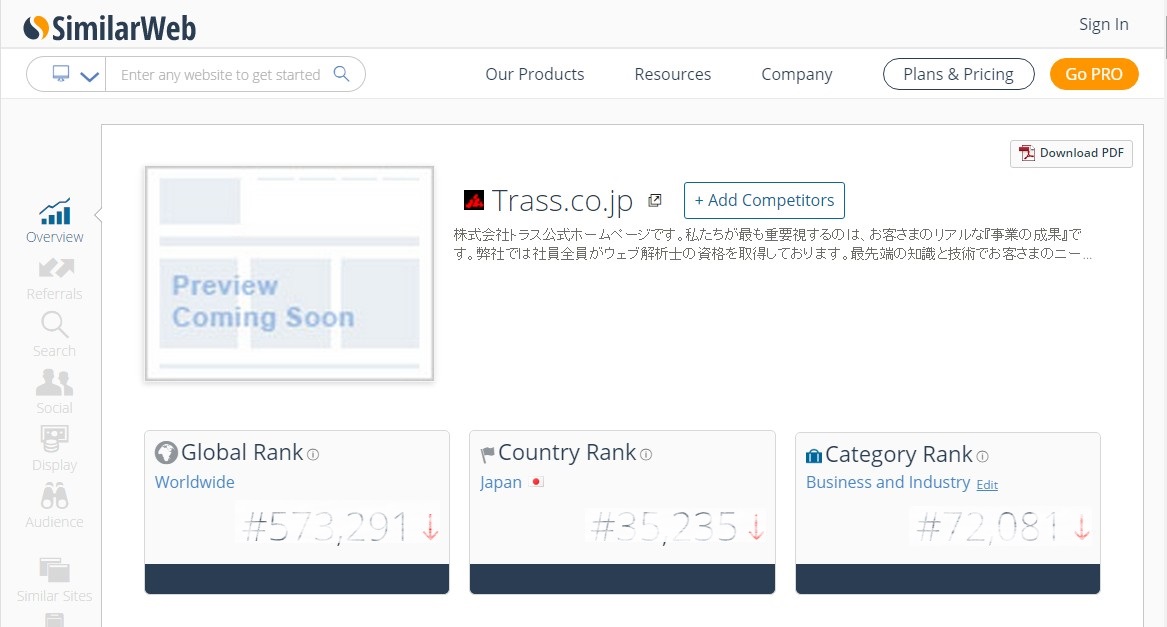Click the Trass.co.jp site title
Screen dimensions: 1167x627
pos(563,200)
